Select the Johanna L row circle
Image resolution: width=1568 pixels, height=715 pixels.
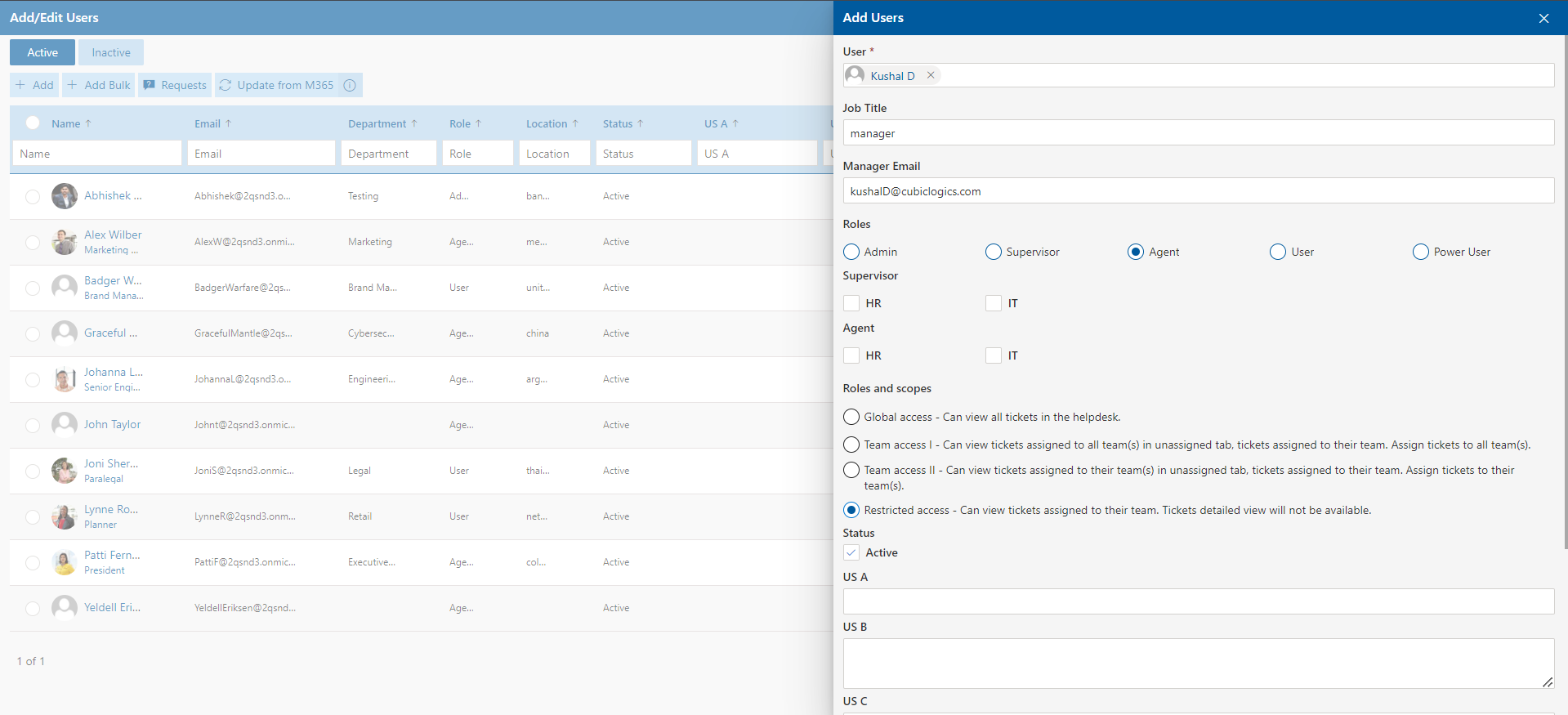pyautogui.click(x=33, y=380)
